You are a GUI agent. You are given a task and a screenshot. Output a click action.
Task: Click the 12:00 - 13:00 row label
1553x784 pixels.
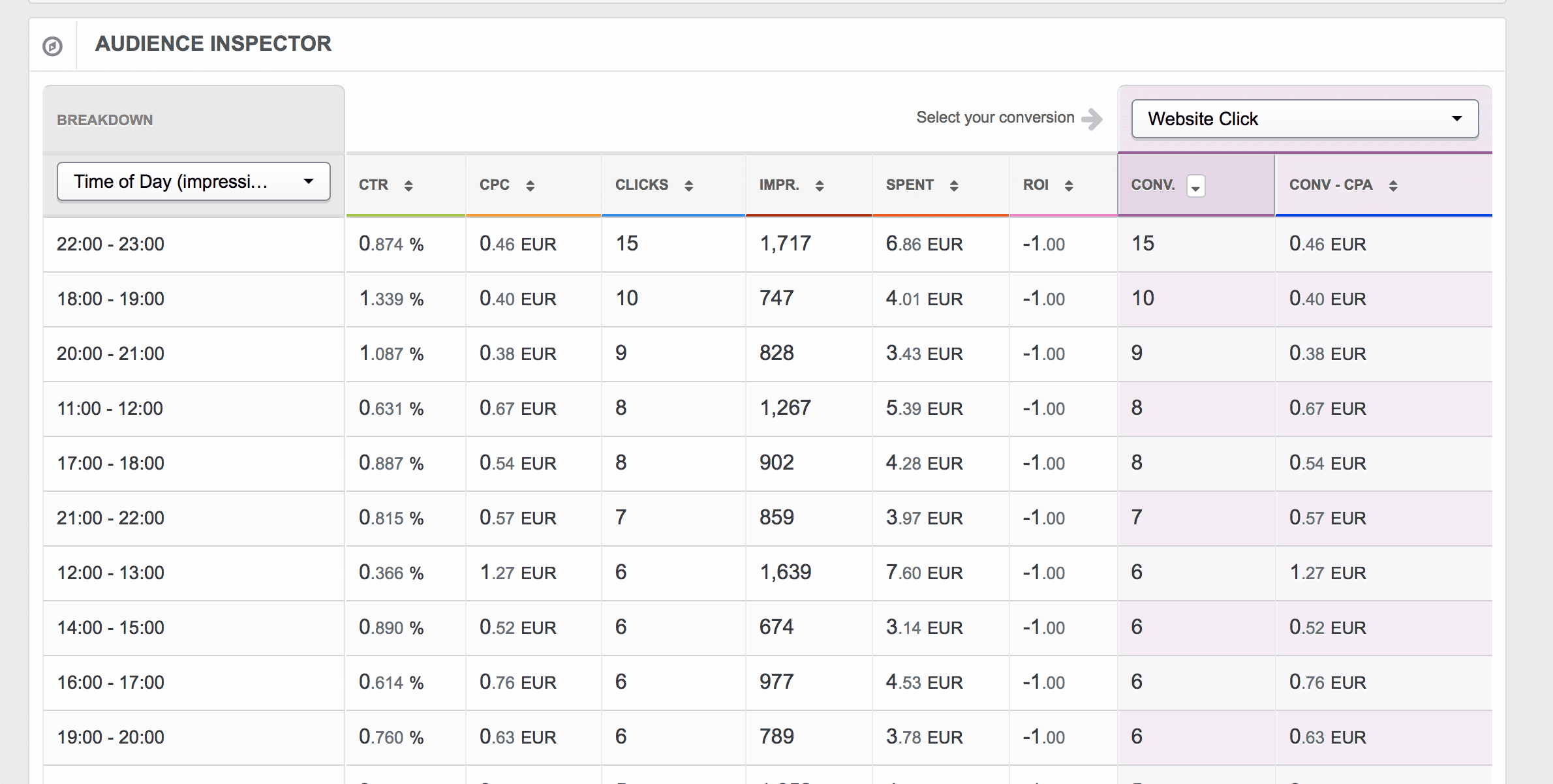coord(110,573)
